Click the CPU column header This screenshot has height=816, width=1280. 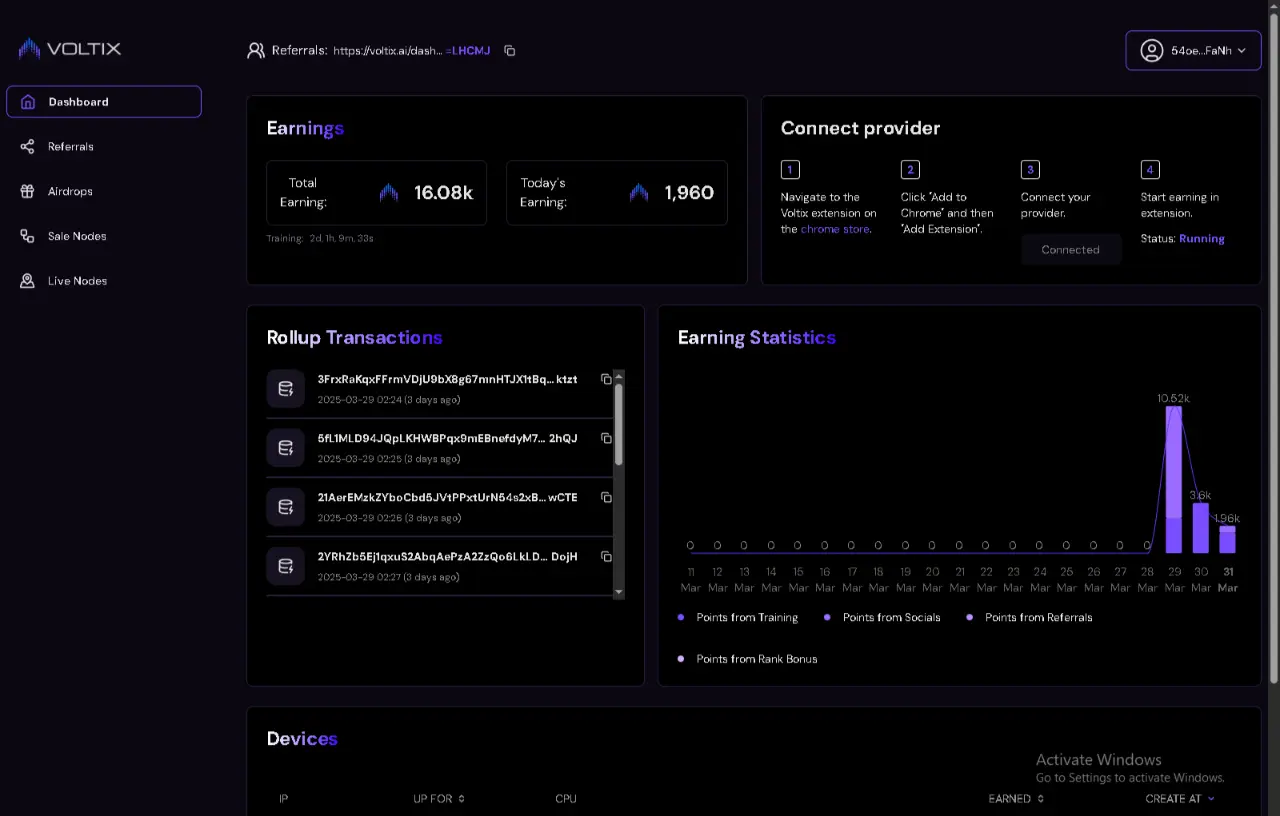[x=566, y=799]
